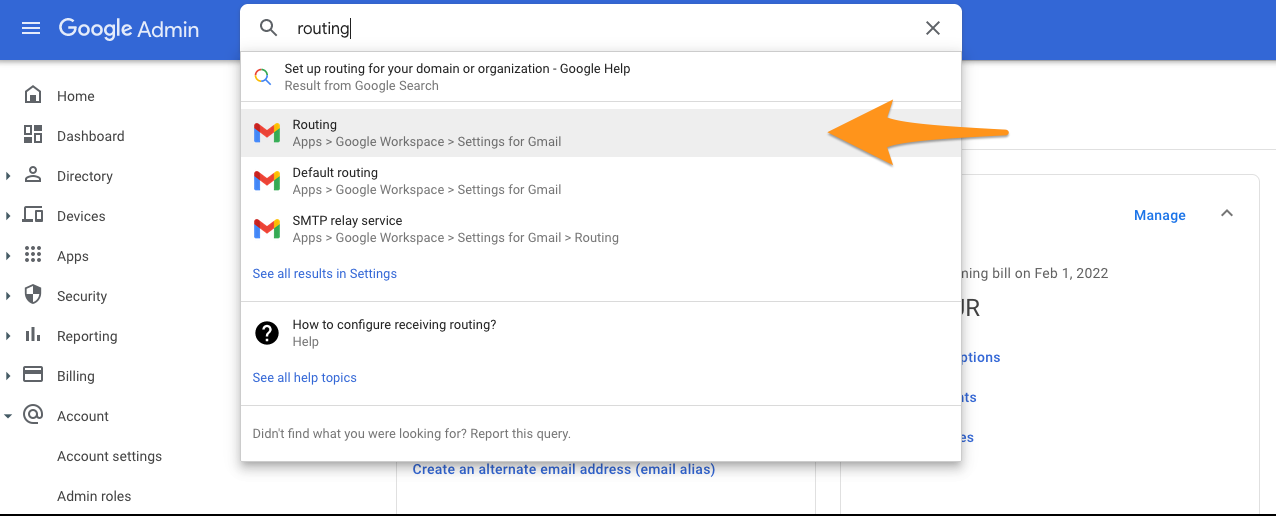Click the Manage link on billing card
The image size is (1276, 516).
[1160, 215]
